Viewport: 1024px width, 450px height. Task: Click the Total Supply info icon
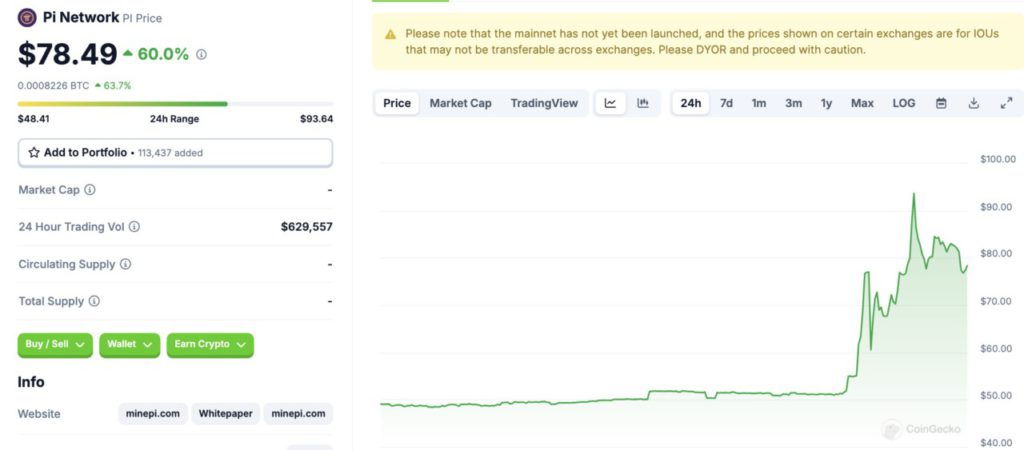click(94, 301)
